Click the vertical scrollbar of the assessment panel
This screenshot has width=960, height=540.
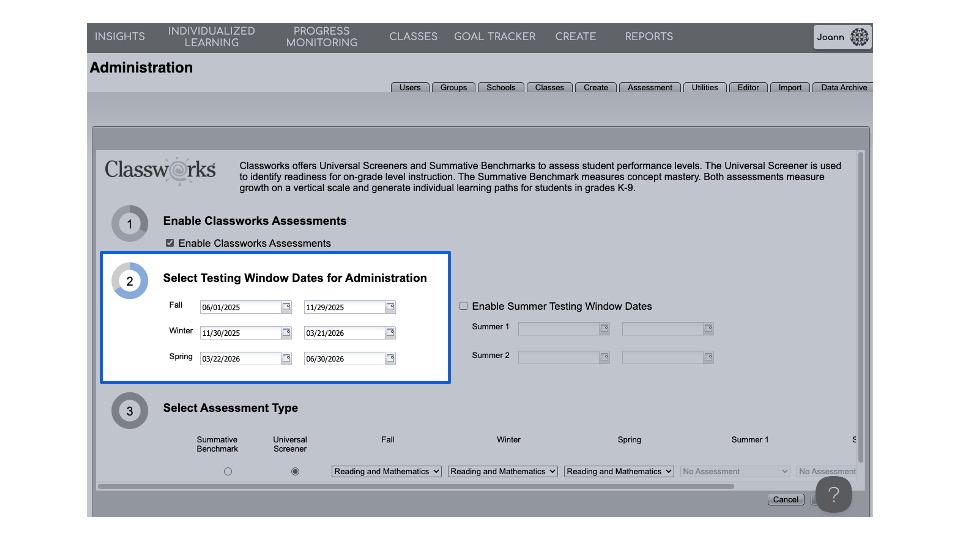(x=860, y=307)
